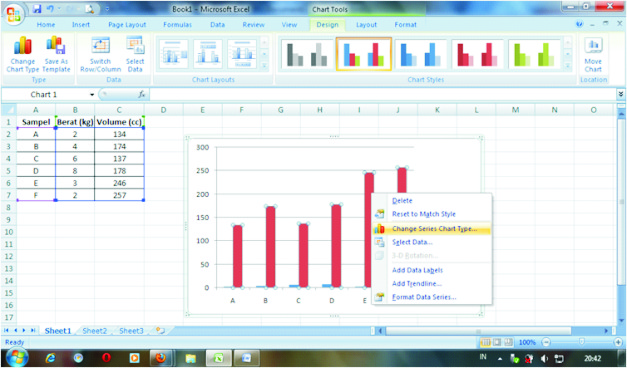Click the Save icon in quick access toolbar
This screenshot has height=368, width=627.
click(x=37, y=9)
